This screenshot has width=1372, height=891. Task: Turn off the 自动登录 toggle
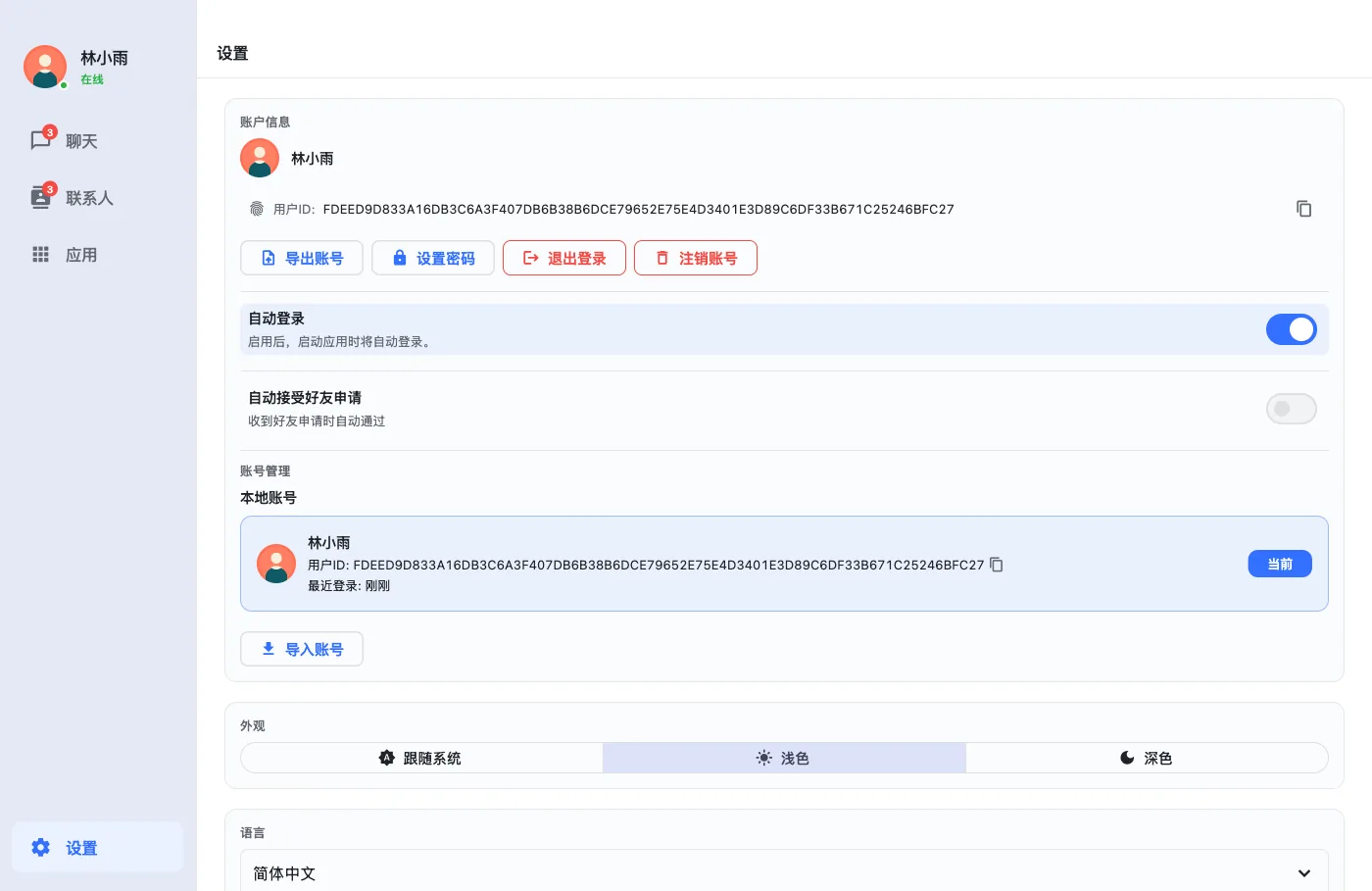(1292, 329)
